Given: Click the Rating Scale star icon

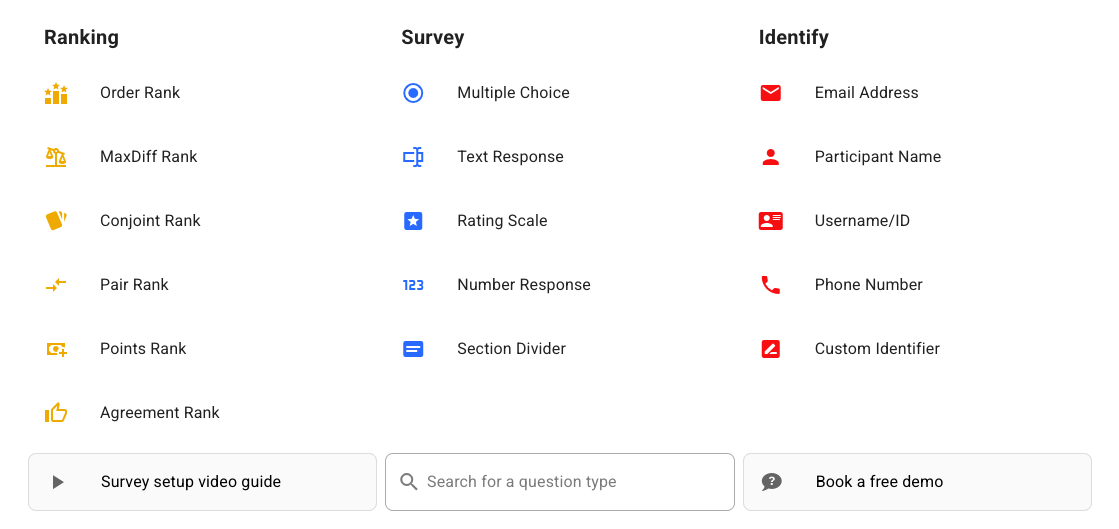Looking at the screenshot, I should [413, 221].
